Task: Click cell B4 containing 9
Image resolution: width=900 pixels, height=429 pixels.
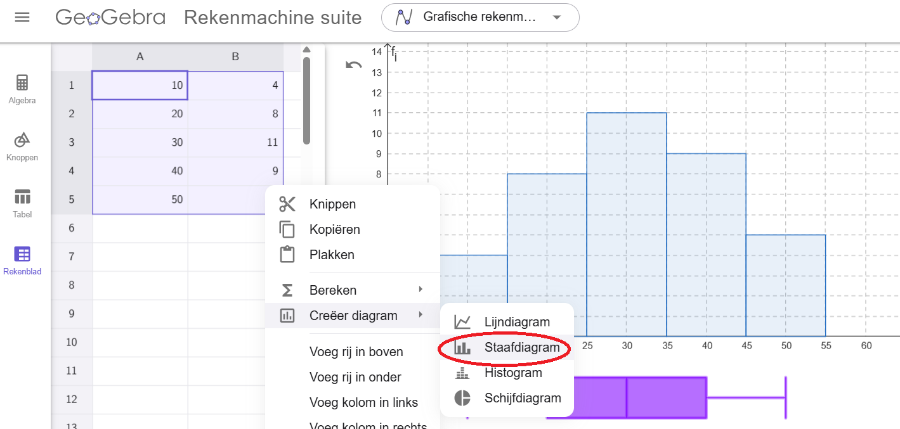Action: pyautogui.click(x=235, y=171)
